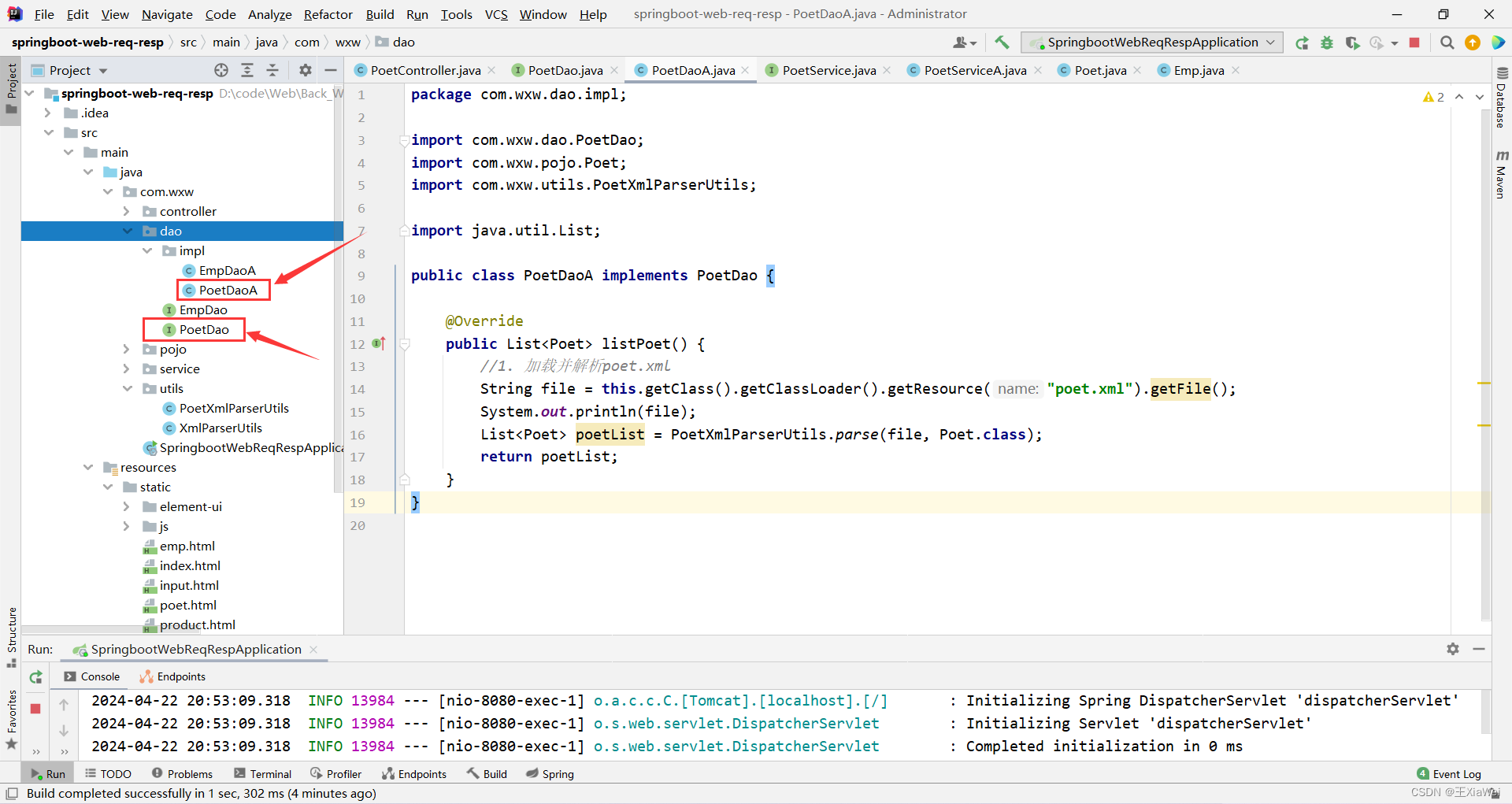This screenshot has width=1512, height=804.
Task: Click Collapse All icon in Project panel
Action: click(272, 70)
